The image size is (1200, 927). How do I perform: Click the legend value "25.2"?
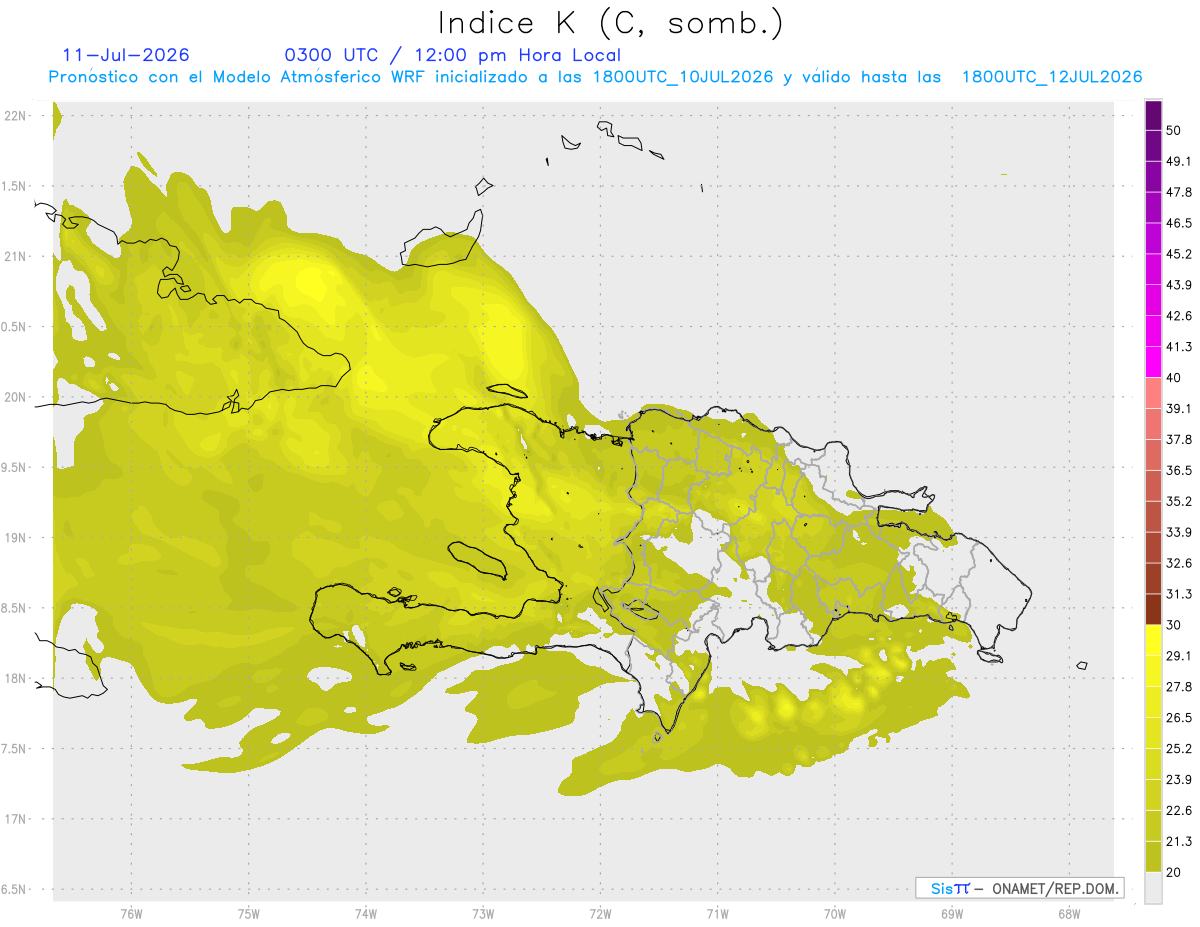point(1179,748)
